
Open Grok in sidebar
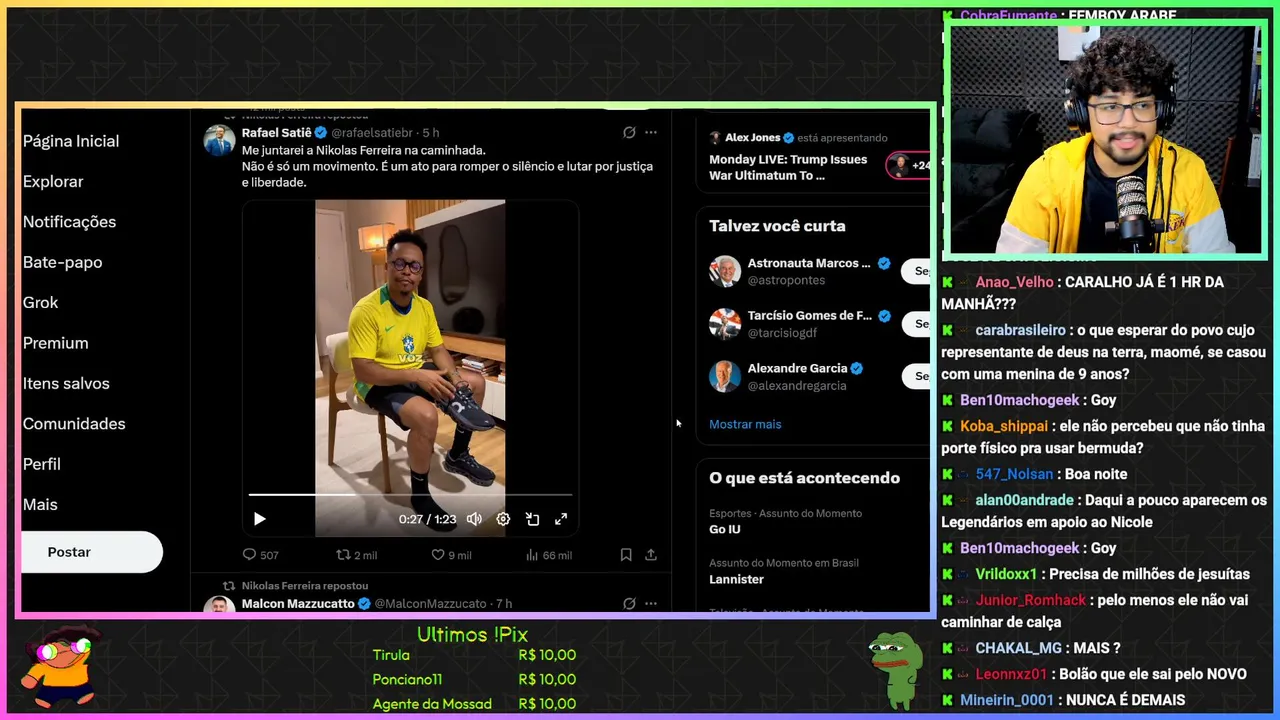coord(41,303)
